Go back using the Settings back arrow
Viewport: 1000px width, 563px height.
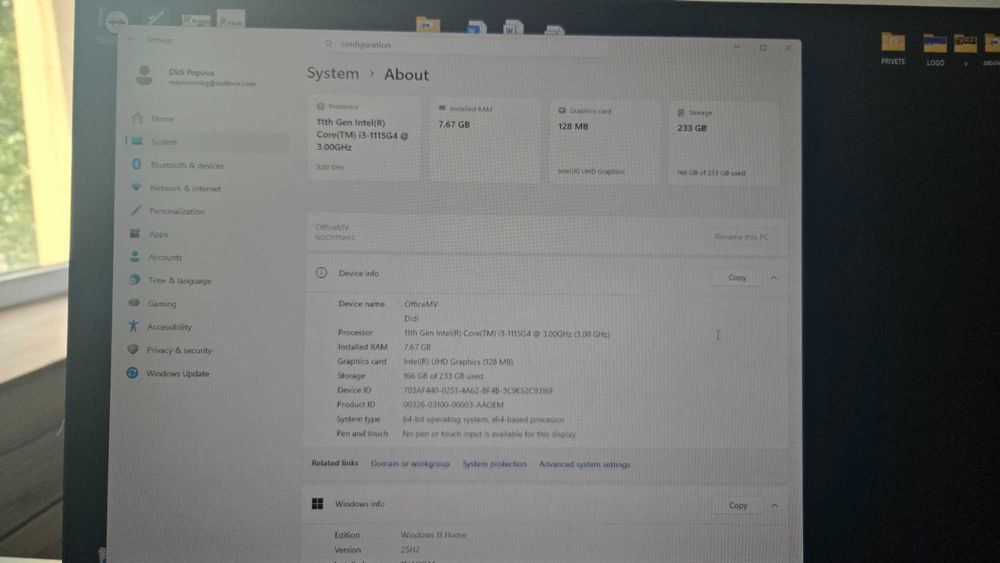click(x=132, y=39)
